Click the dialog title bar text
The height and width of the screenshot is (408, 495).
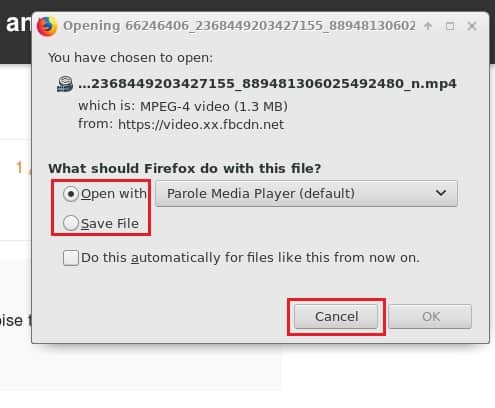[239, 26]
